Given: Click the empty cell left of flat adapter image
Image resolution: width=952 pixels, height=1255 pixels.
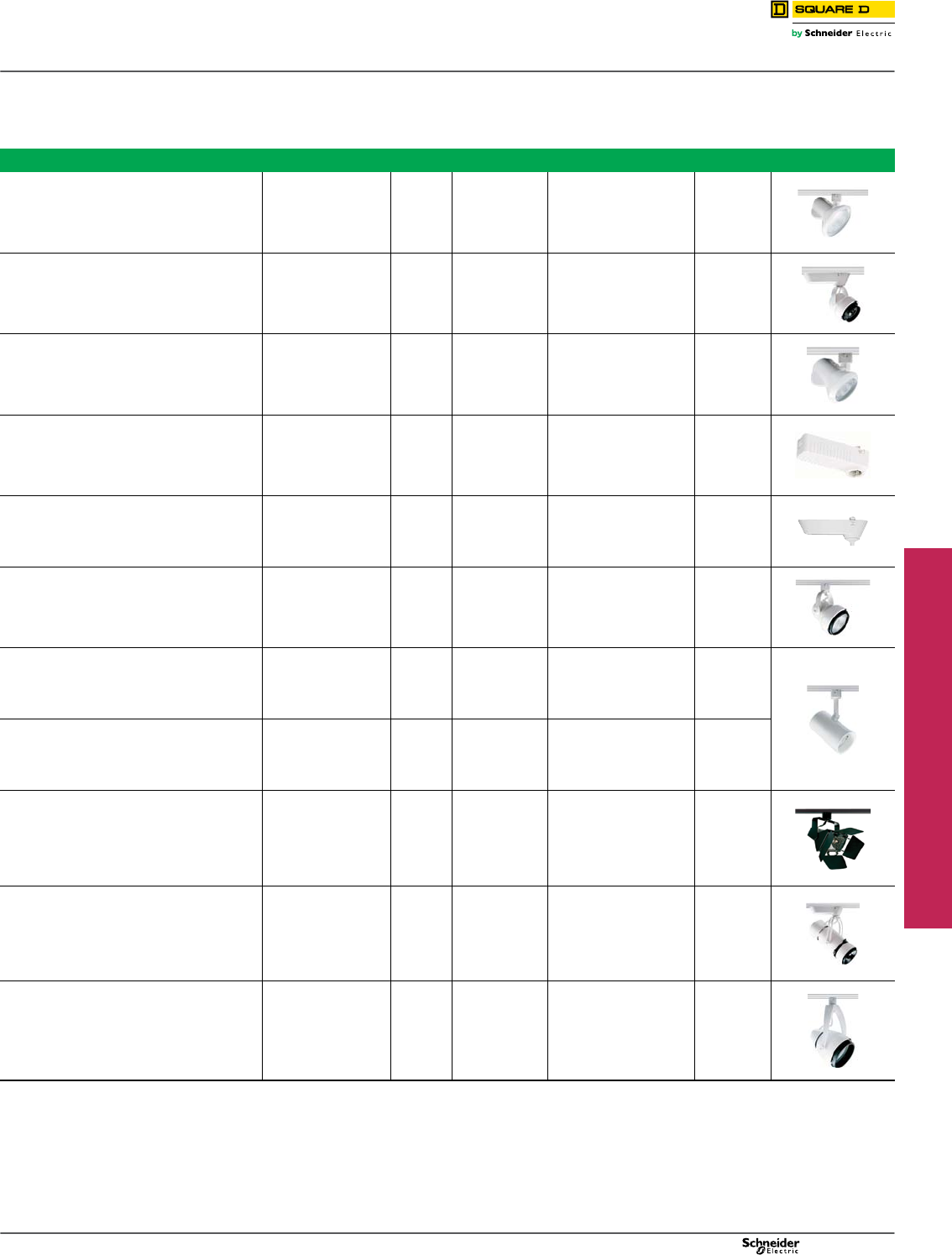Looking at the screenshot, I should click(732, 531).
